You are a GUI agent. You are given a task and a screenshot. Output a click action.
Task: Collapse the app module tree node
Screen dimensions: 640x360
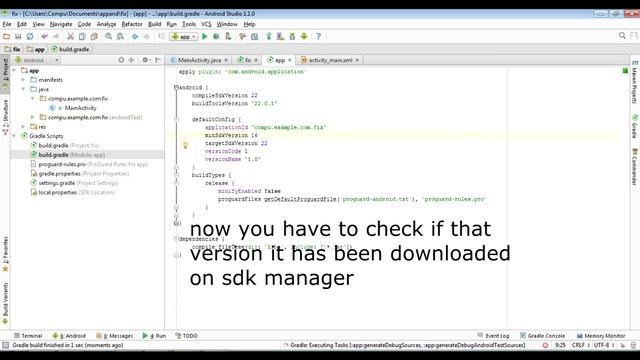(15, 71)
